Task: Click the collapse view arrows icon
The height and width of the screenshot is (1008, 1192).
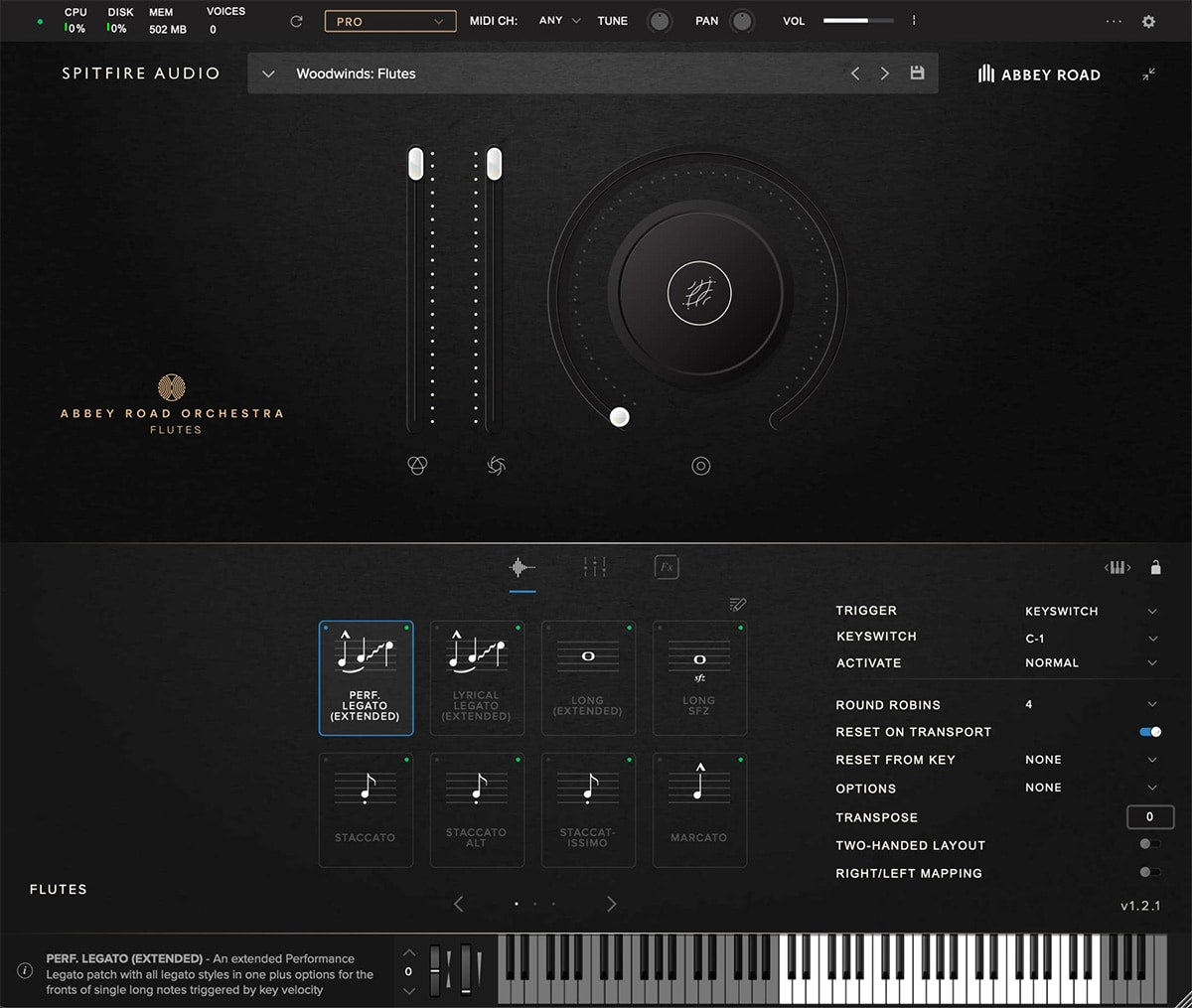Action: click(x=1148, y=74)
